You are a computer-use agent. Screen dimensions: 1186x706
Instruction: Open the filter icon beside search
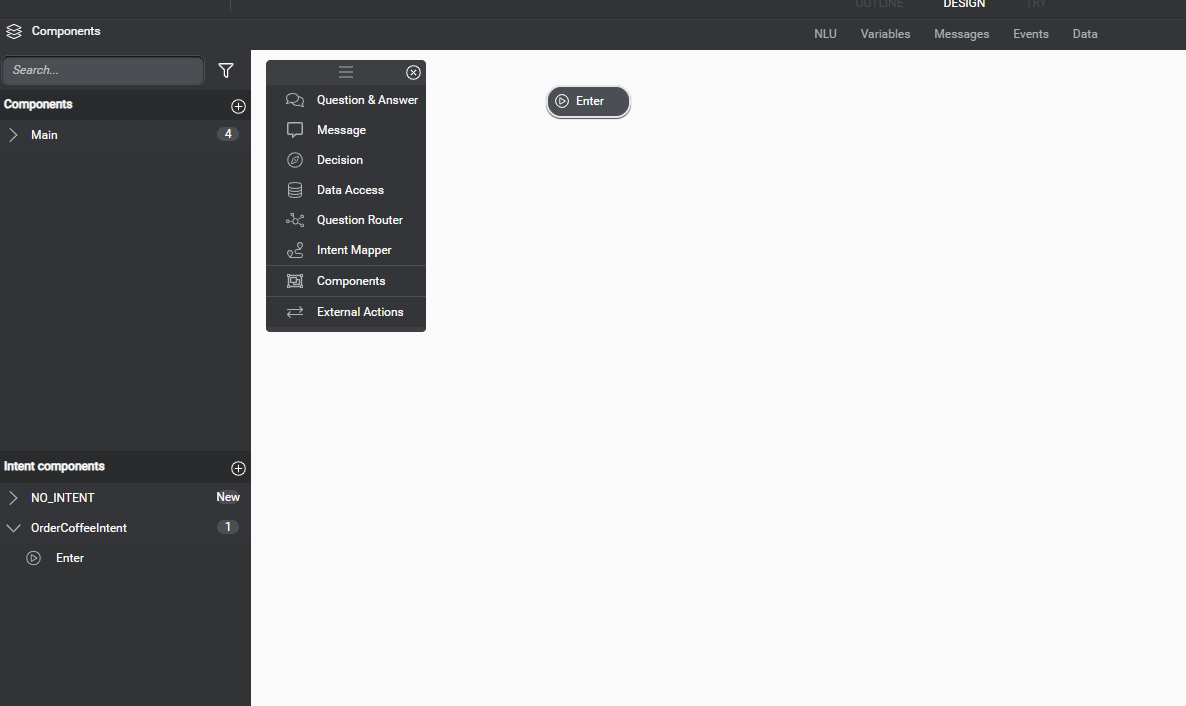(226, 70)
